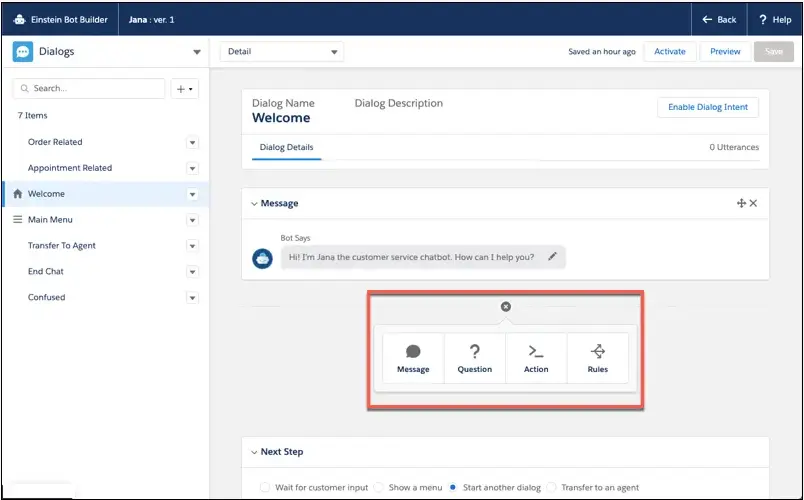Select 'Wait for customer input' radio option

click(265, 487)
